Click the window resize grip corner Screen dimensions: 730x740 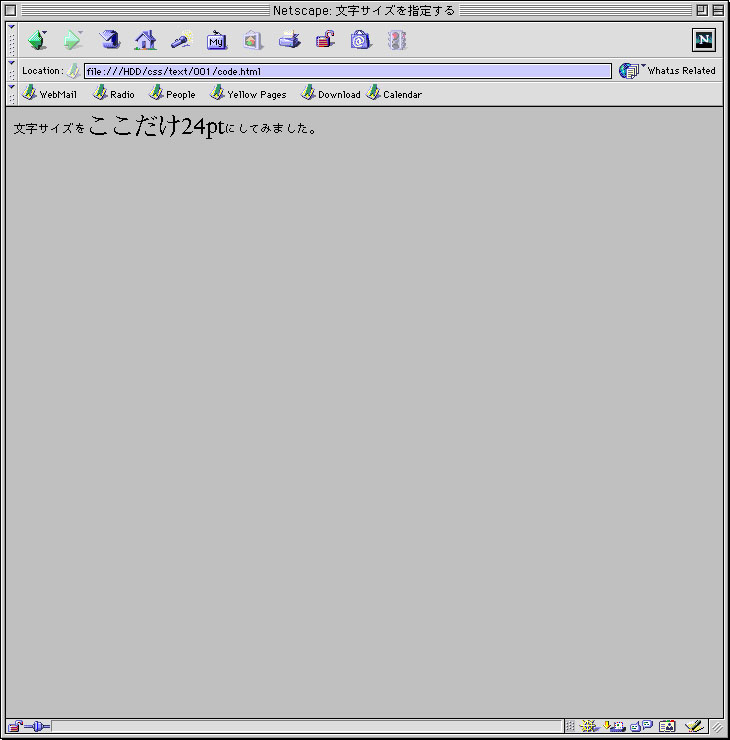(x=717, y=727)
